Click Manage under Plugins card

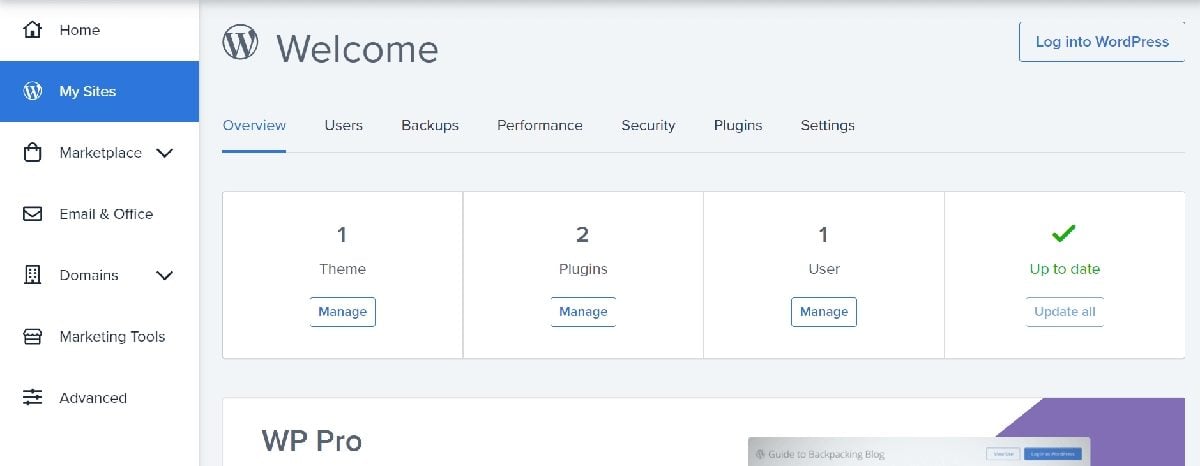[x=583, y=312]
